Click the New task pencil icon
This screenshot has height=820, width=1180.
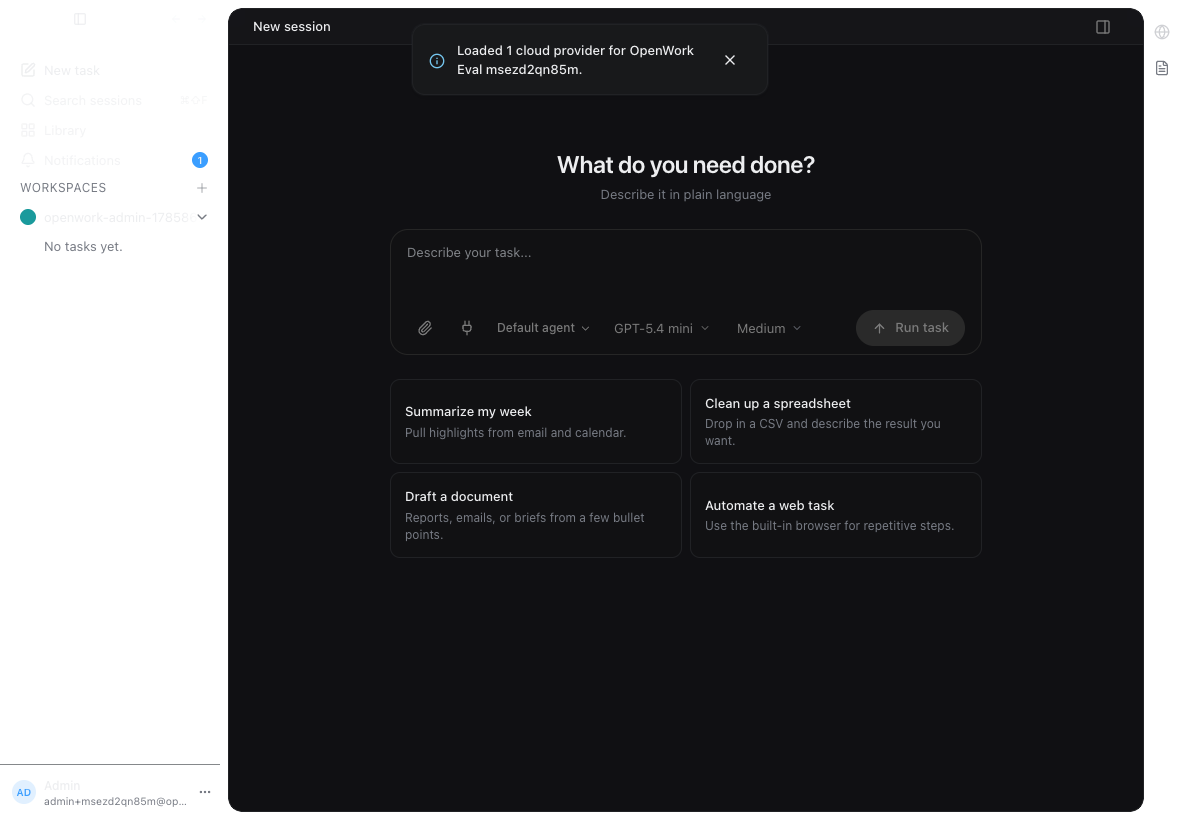(28, 70)
